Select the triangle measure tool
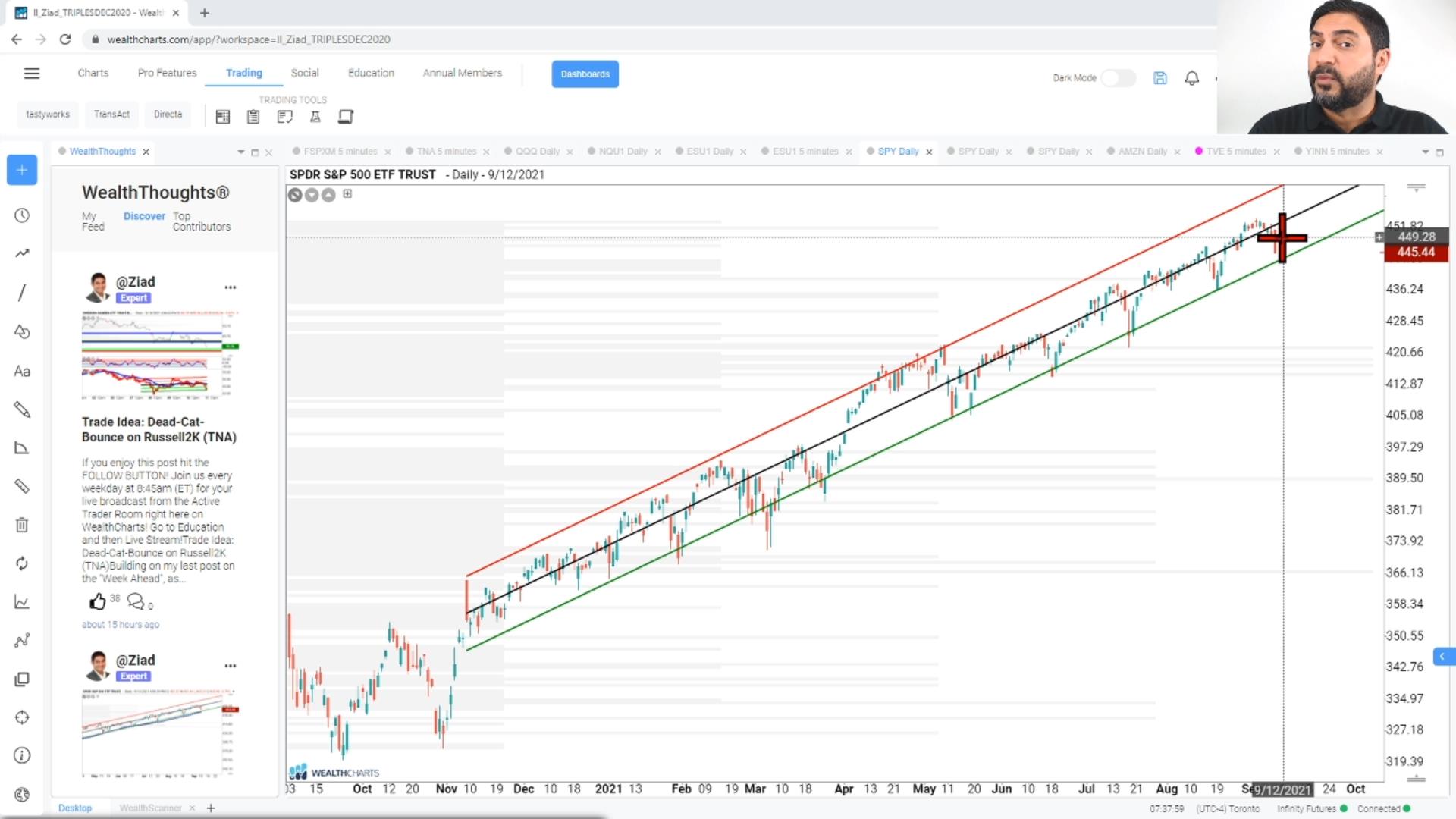1456x819 pixels. (x=22, y=447)
